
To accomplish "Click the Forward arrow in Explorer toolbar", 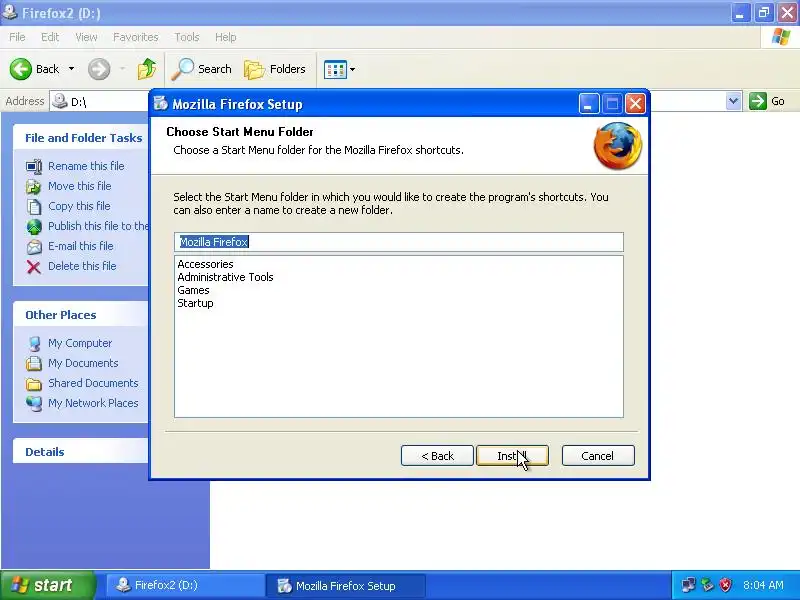I will (99, 69).
